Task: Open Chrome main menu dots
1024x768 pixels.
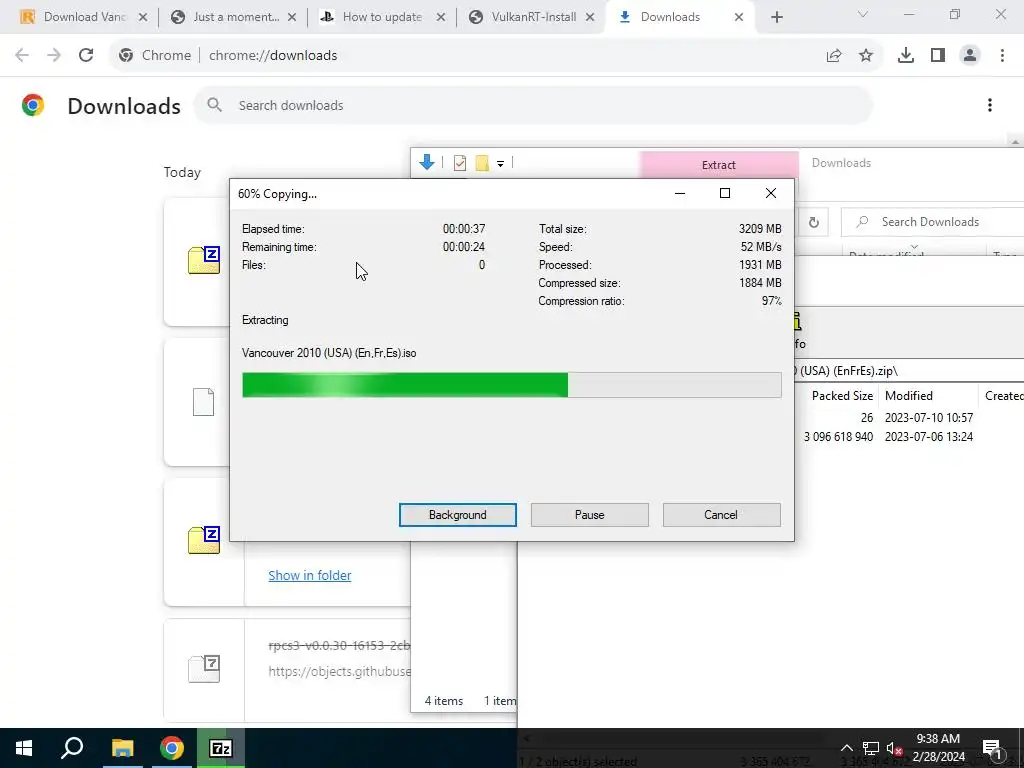Action: click(x=1002, y=56)
